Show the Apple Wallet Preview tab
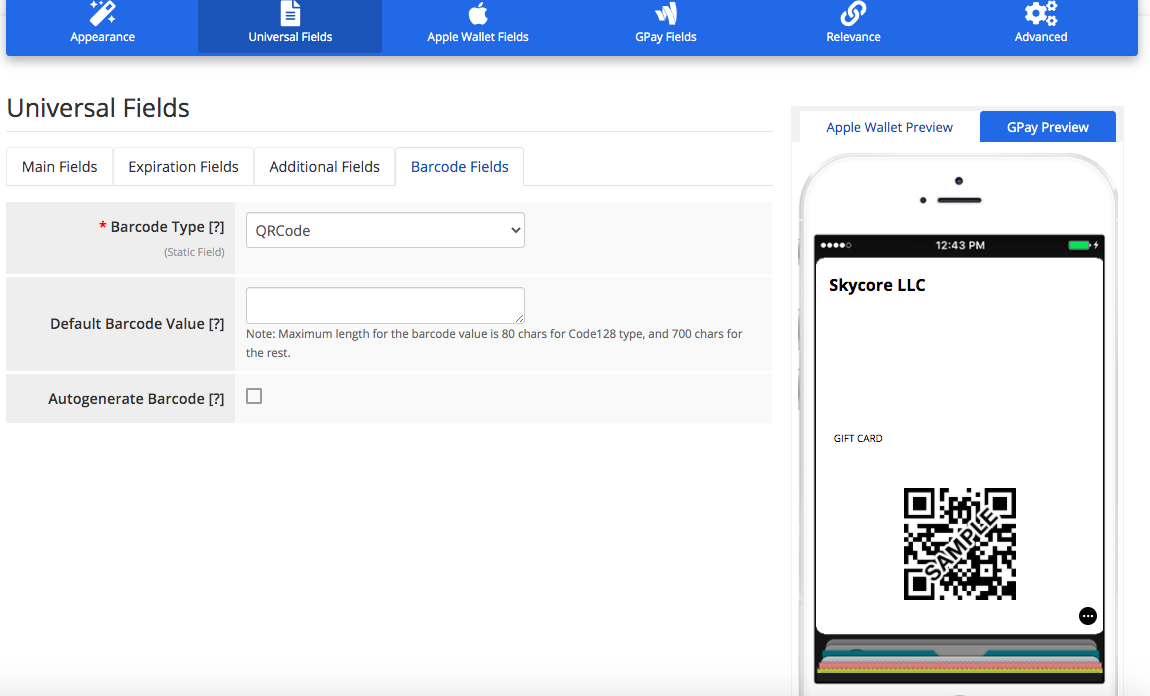Viewport: 1150px width, 696px height. [889, 127]
